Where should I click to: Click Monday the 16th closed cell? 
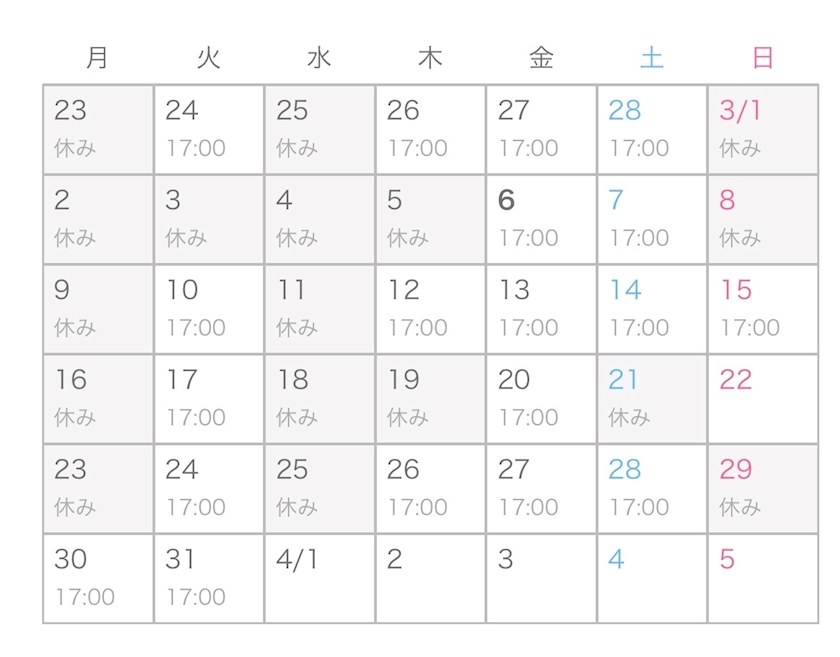tap(98, 399)
